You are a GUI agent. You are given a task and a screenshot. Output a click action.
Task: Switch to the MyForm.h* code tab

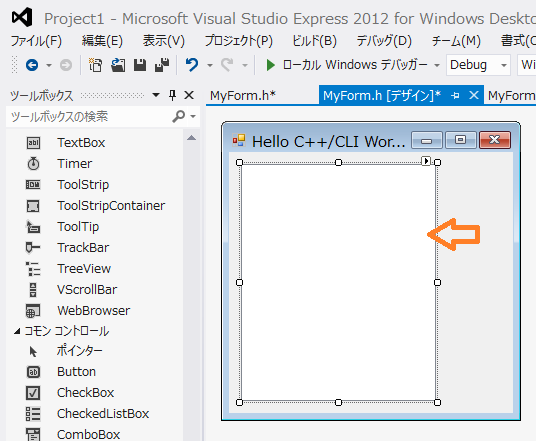point(243,95)
